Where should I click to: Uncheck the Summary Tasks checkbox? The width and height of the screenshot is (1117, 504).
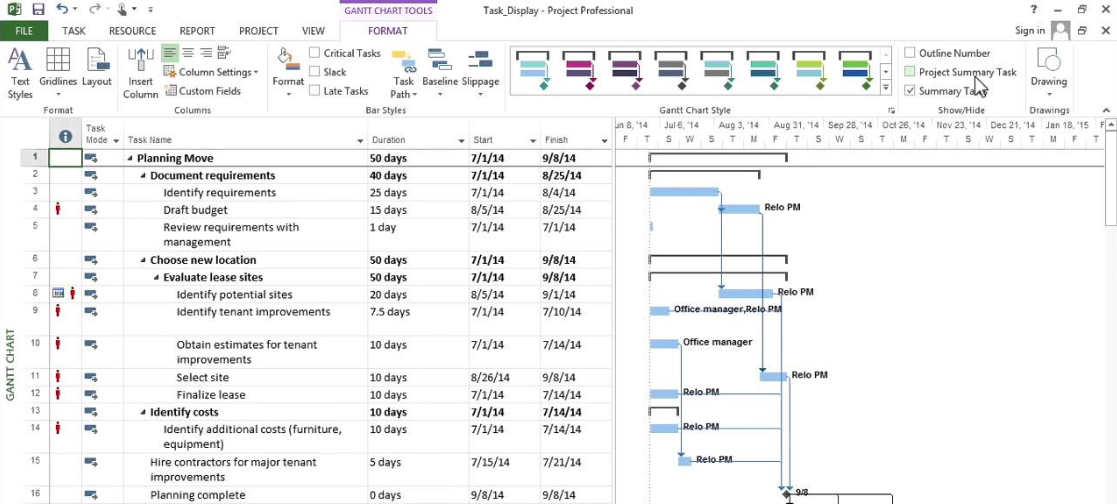910,91
